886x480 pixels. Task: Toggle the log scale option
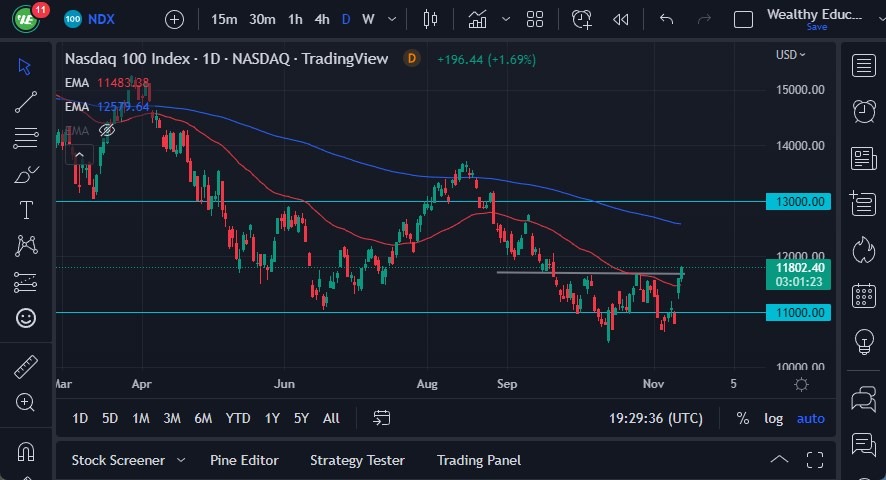(x=774, y=418)
